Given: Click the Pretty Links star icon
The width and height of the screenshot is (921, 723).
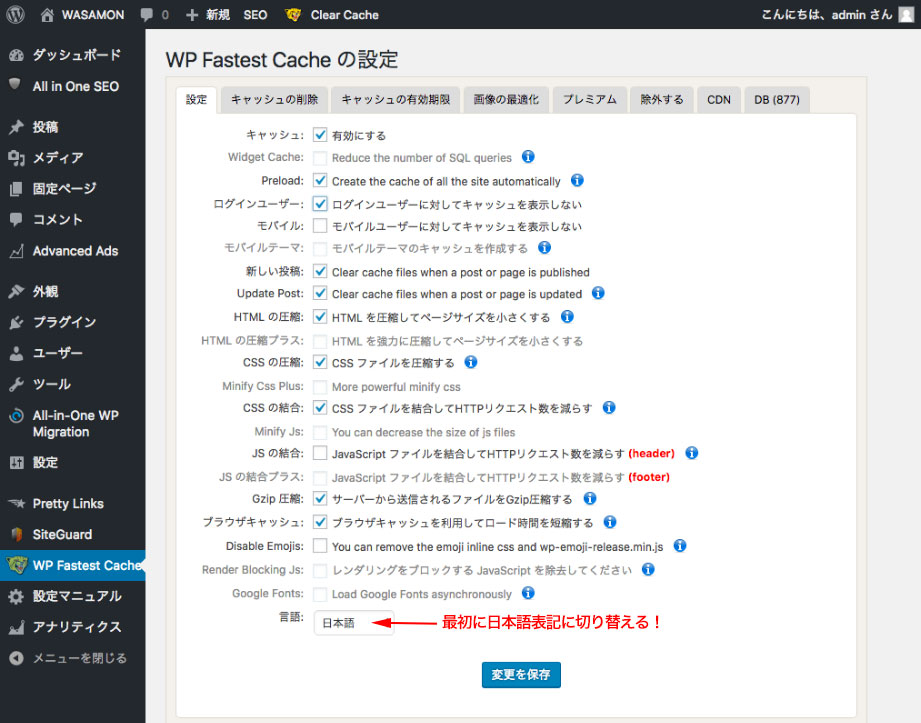Looking at the screenshot, I should point(16,503).
